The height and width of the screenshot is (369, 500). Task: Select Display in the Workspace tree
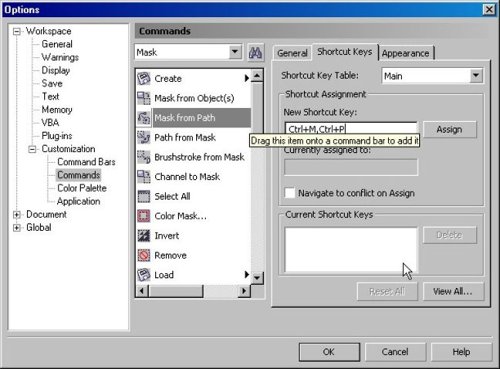click(x=55, y=70)
